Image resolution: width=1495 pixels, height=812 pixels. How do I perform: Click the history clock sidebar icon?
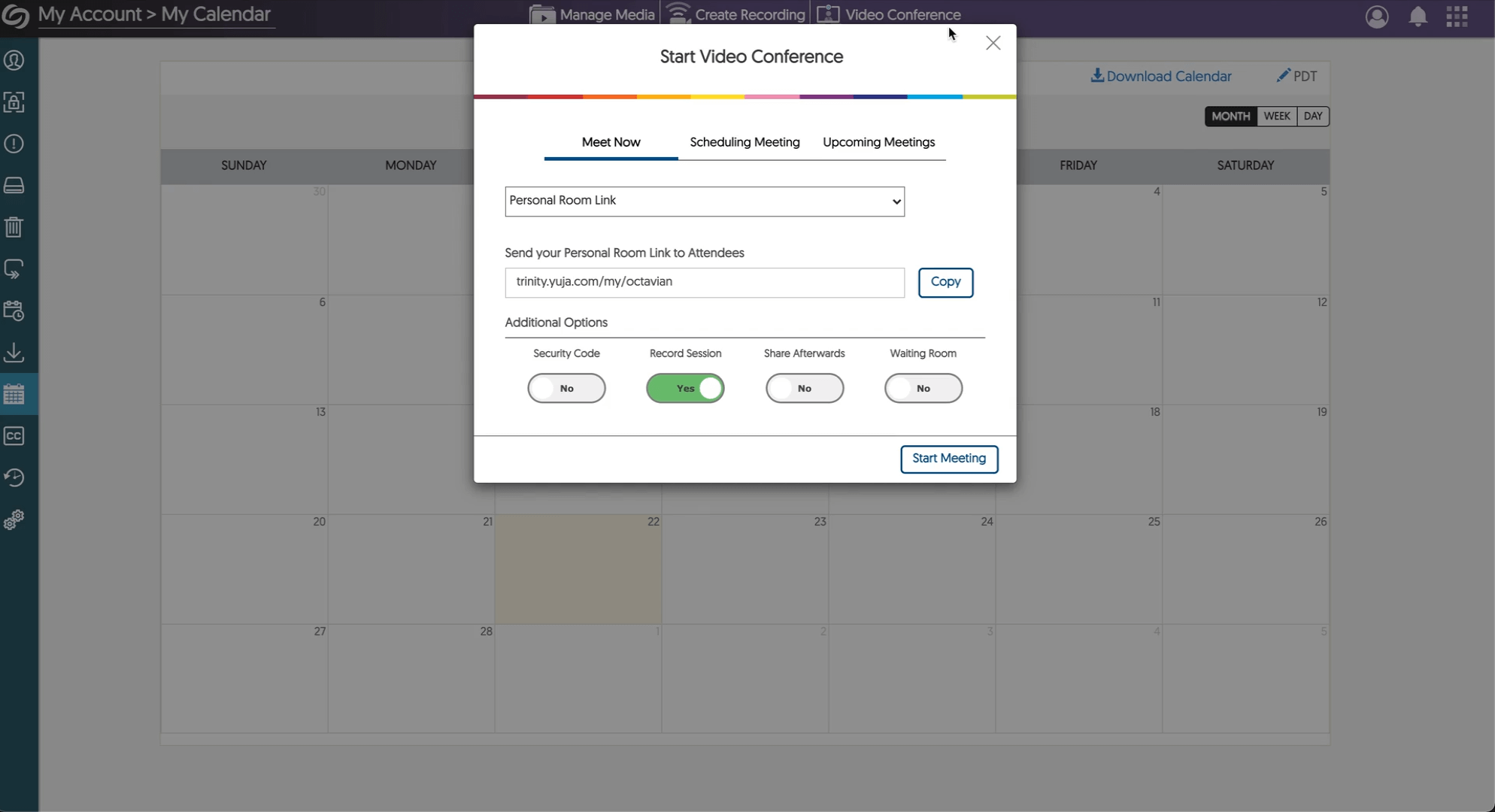[14, 477]
